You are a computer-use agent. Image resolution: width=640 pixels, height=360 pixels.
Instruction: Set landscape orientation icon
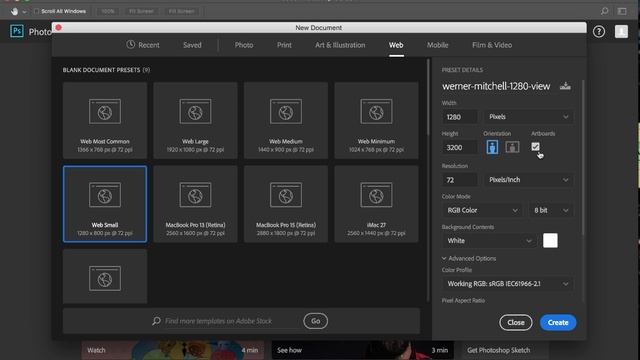512,147
